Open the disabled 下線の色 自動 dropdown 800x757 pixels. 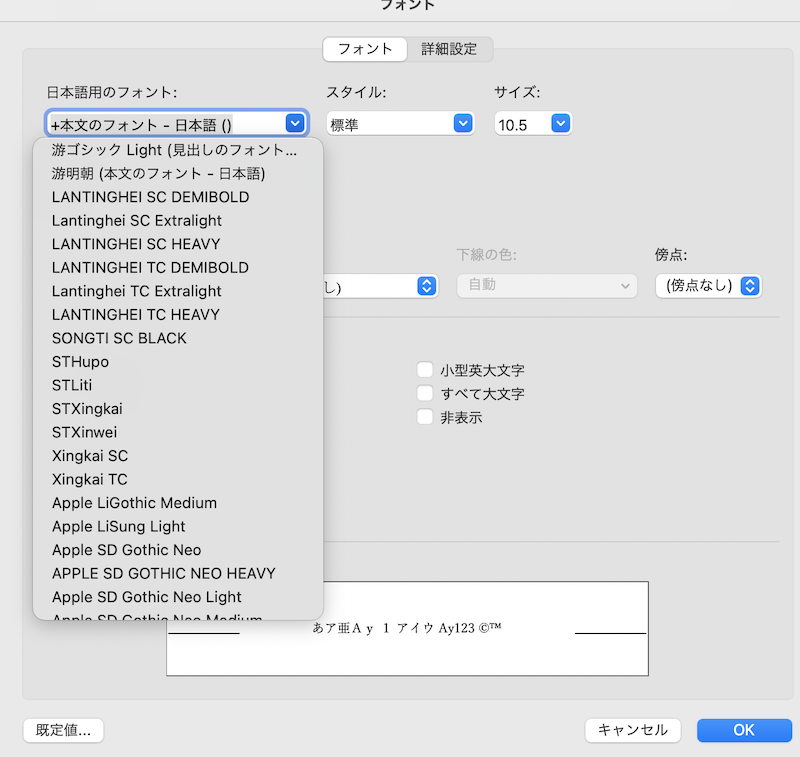pyautogui.click(x=546, y=286)
